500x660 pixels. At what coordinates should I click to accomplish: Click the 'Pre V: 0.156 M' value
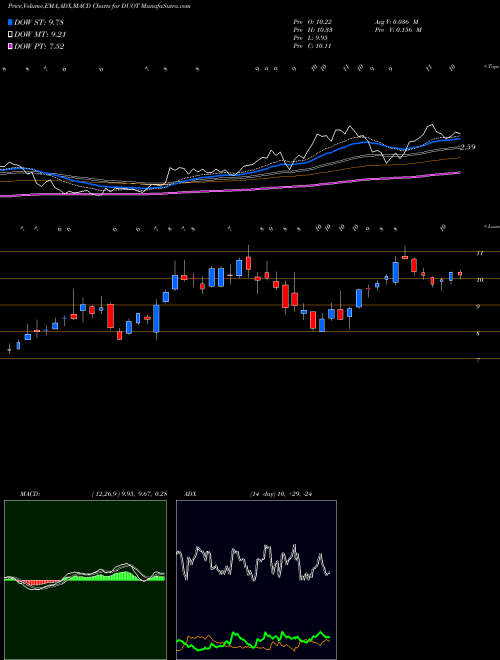pos(398,30)
